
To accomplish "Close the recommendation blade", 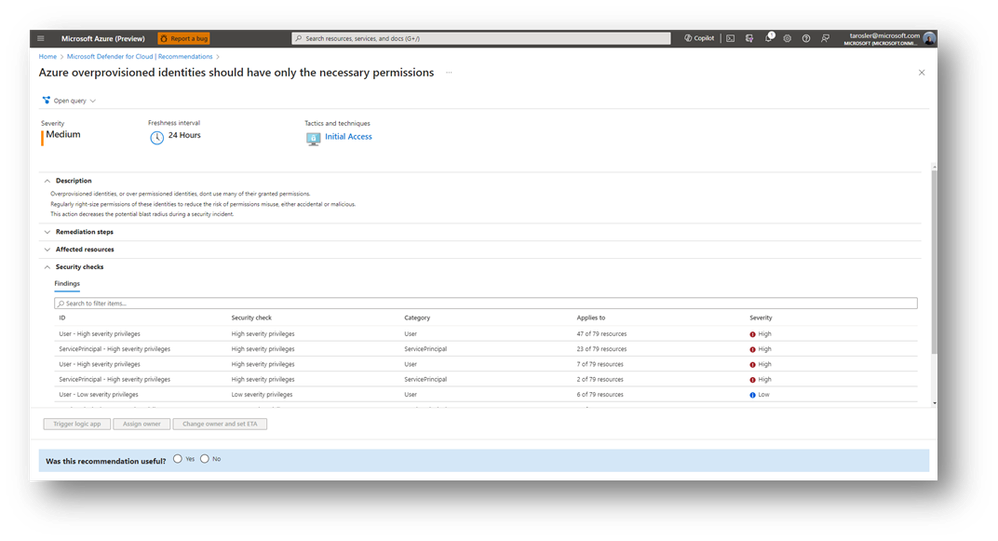I will click(x=922, y=73).
